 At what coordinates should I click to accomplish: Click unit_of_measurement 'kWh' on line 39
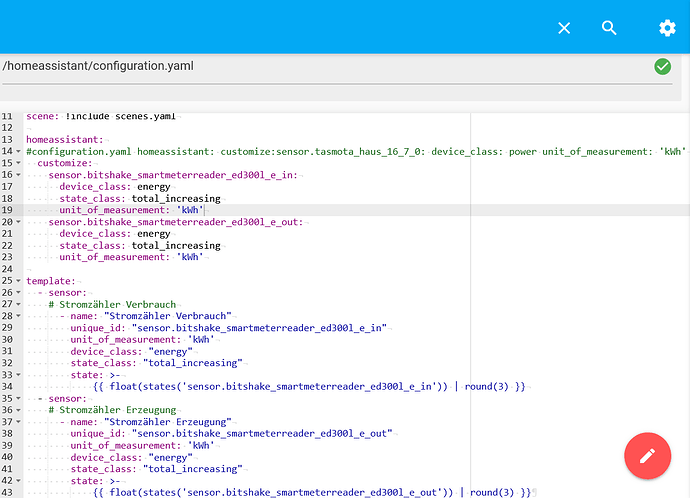tap(143, 446)
